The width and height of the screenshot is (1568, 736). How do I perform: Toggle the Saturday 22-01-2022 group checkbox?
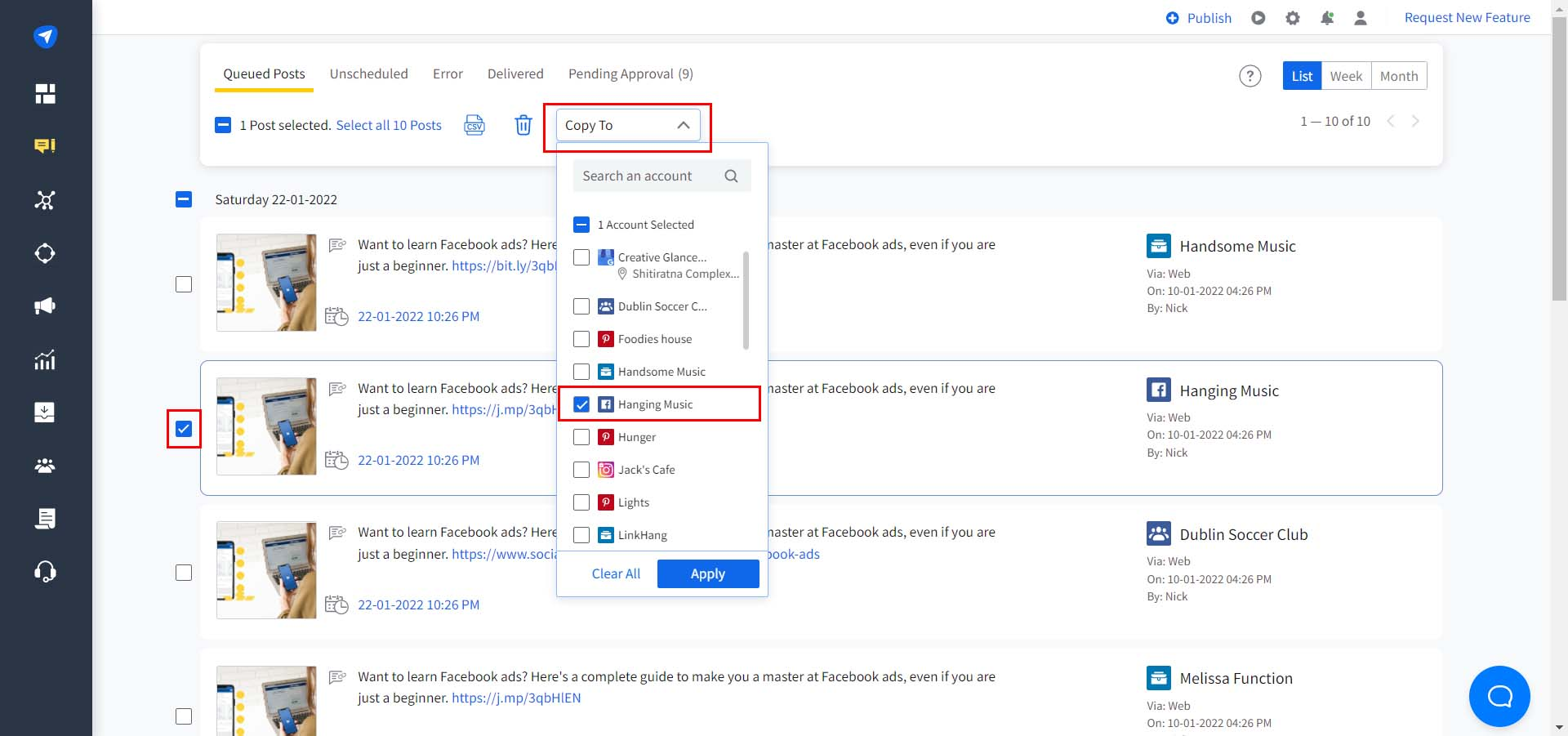click(x=184, y=199)
